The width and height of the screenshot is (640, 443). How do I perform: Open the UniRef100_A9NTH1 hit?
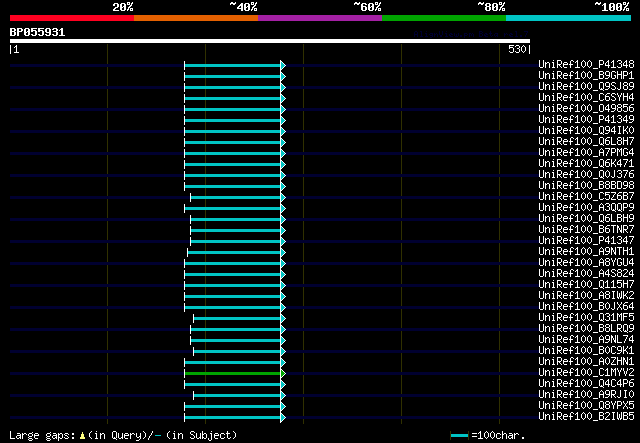click(586, 252)
